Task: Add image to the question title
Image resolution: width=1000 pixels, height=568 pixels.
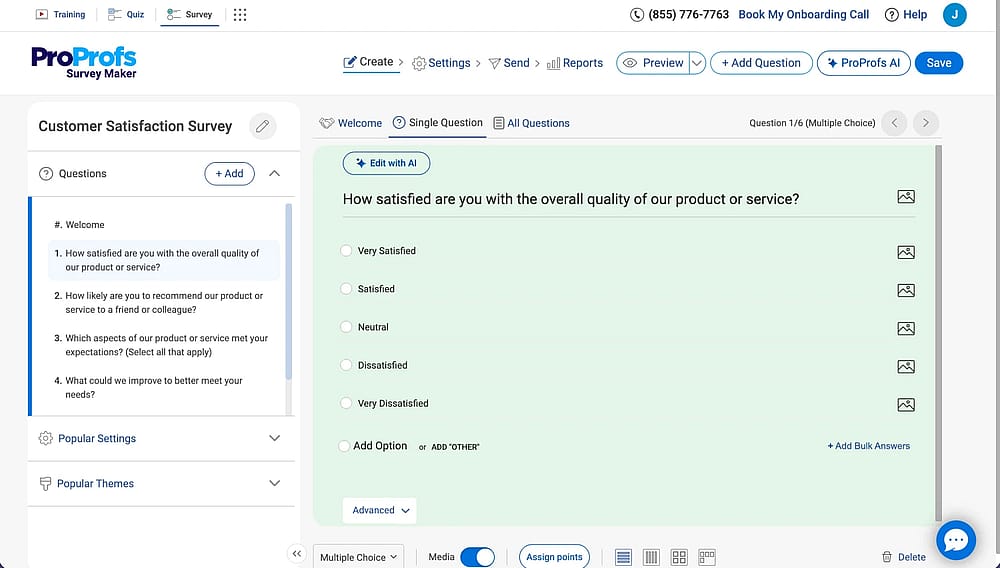Action: pos(906,197)
